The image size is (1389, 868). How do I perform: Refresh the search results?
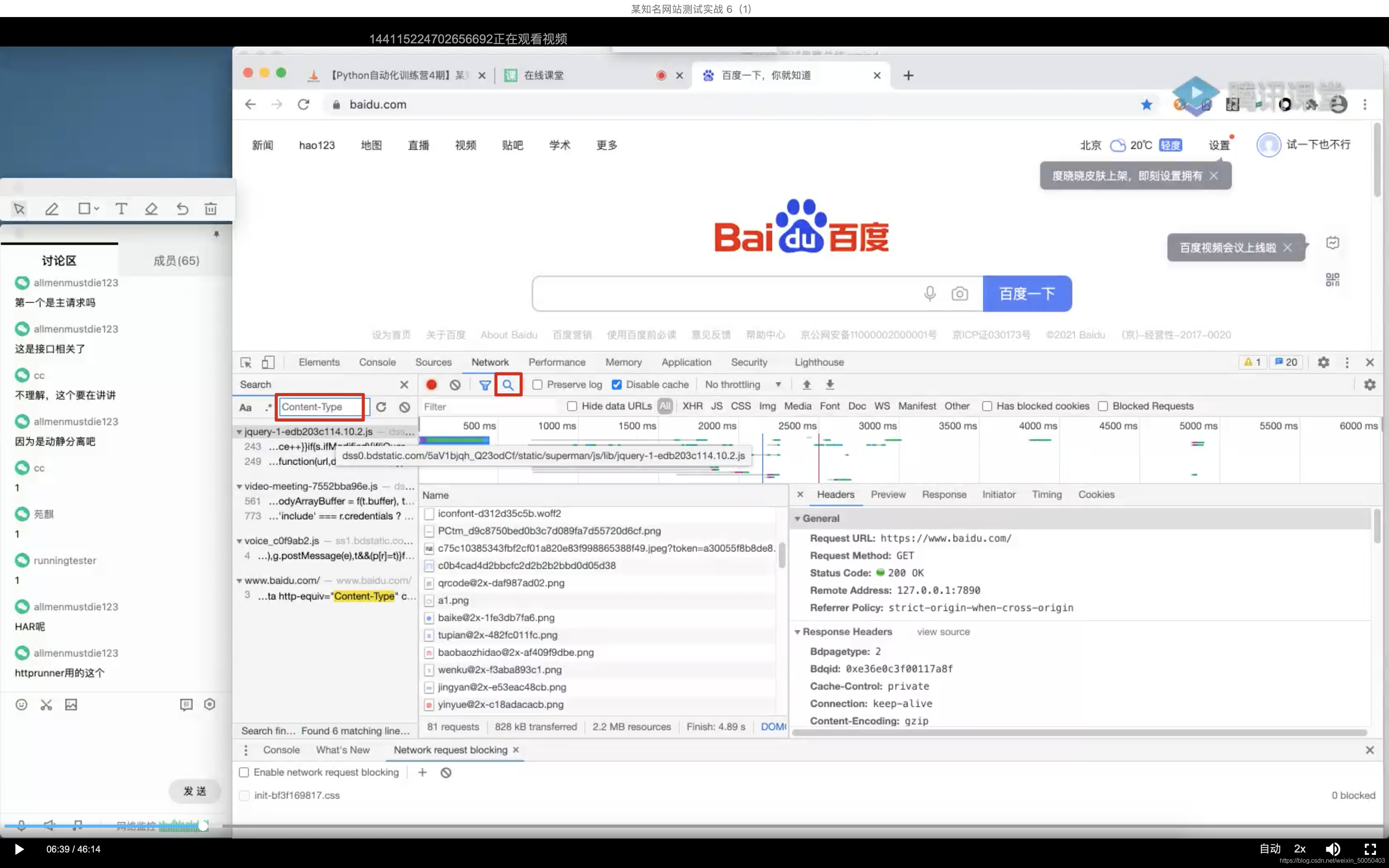point(381,407)
